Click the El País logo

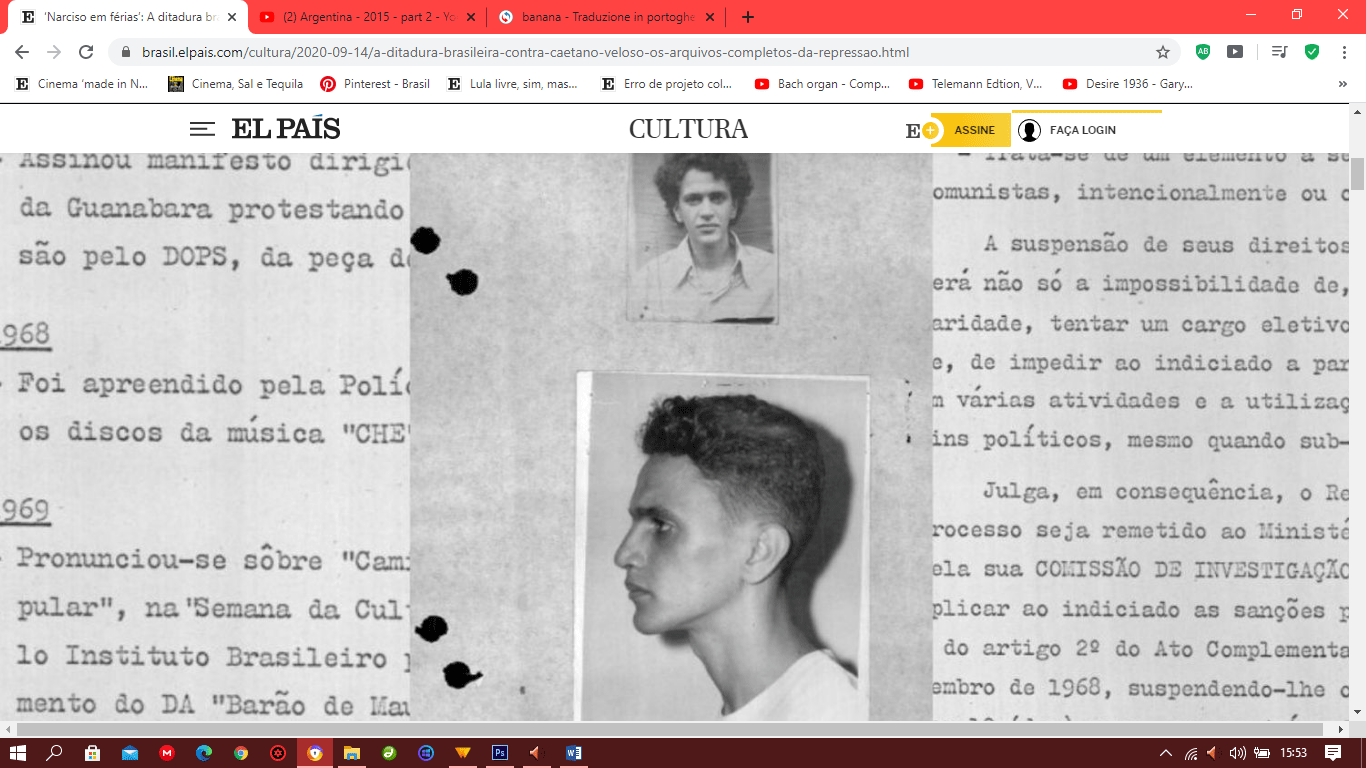click(286, 129)
